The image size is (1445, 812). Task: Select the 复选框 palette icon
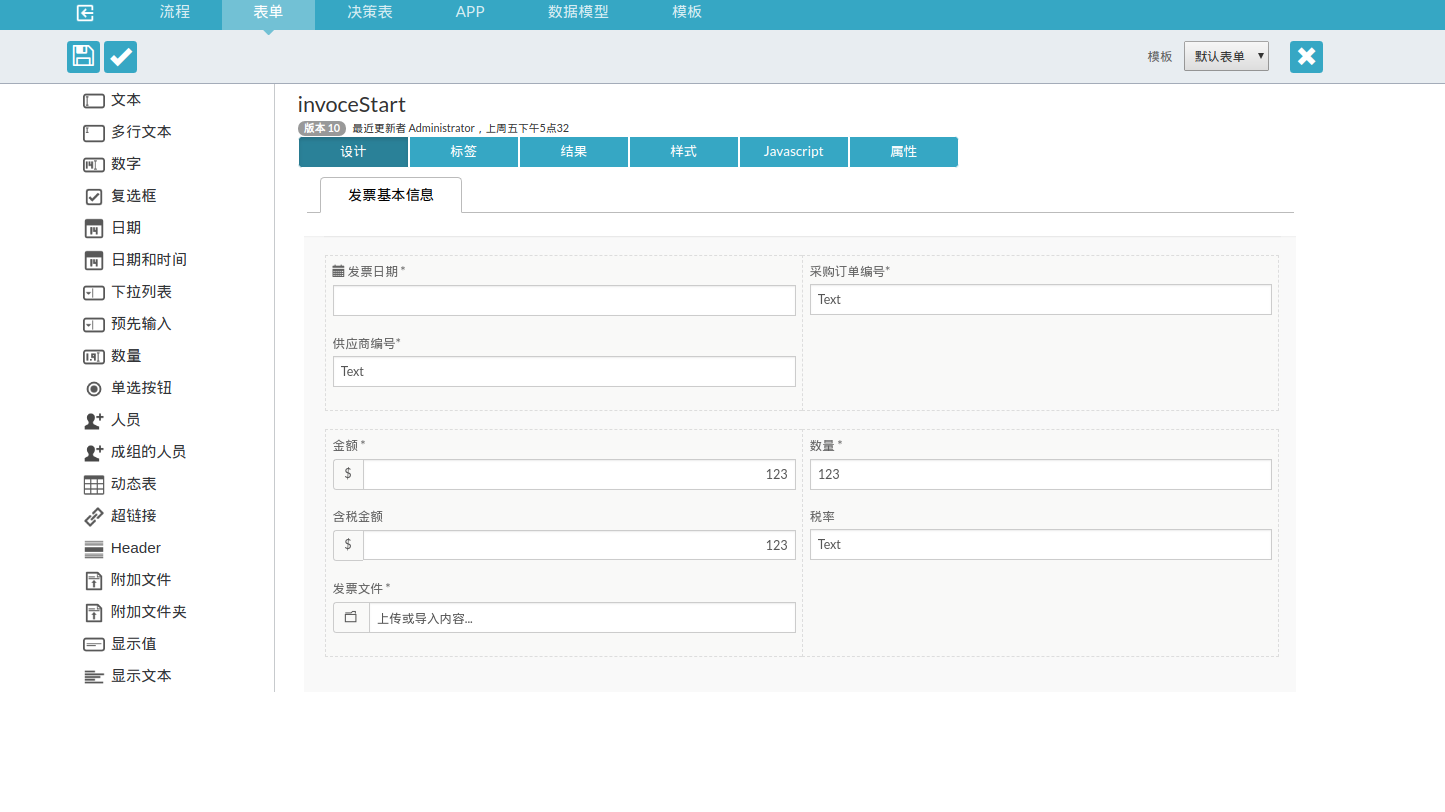tap(94, 197)
